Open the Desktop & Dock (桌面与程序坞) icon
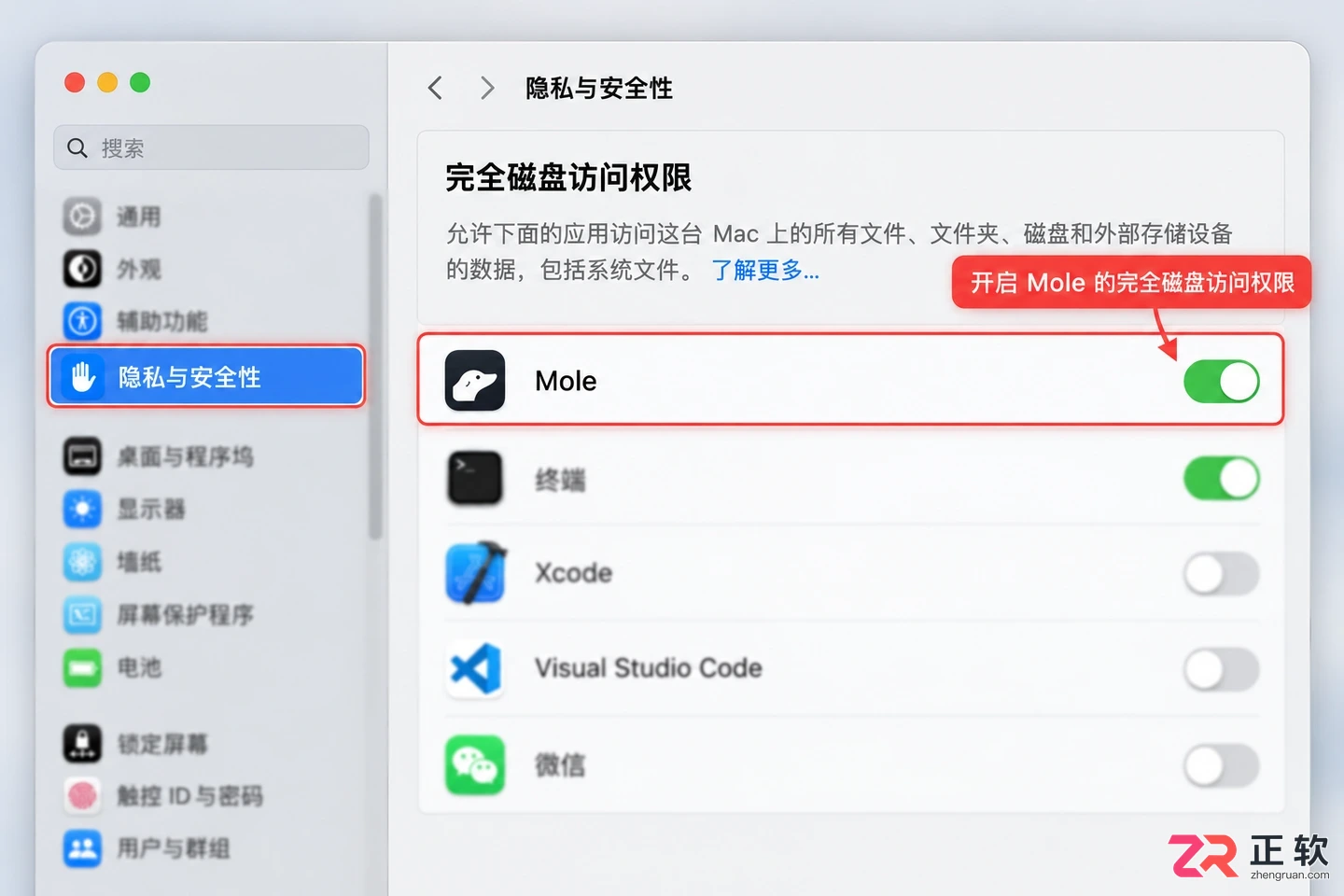This screenshot has height=896, width=1344. tap(82, 456)
